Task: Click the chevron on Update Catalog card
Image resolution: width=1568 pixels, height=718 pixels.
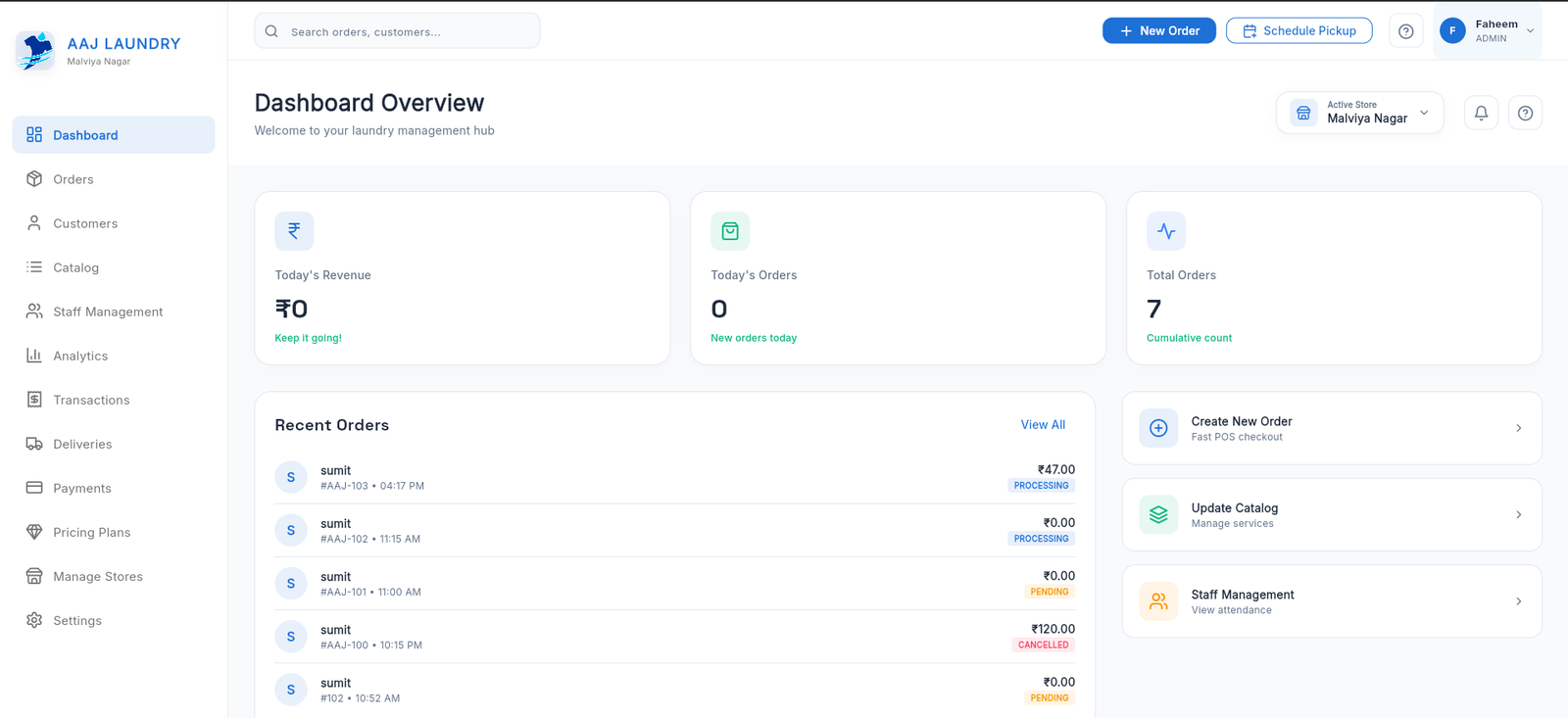Action: tap(1518, 515)
